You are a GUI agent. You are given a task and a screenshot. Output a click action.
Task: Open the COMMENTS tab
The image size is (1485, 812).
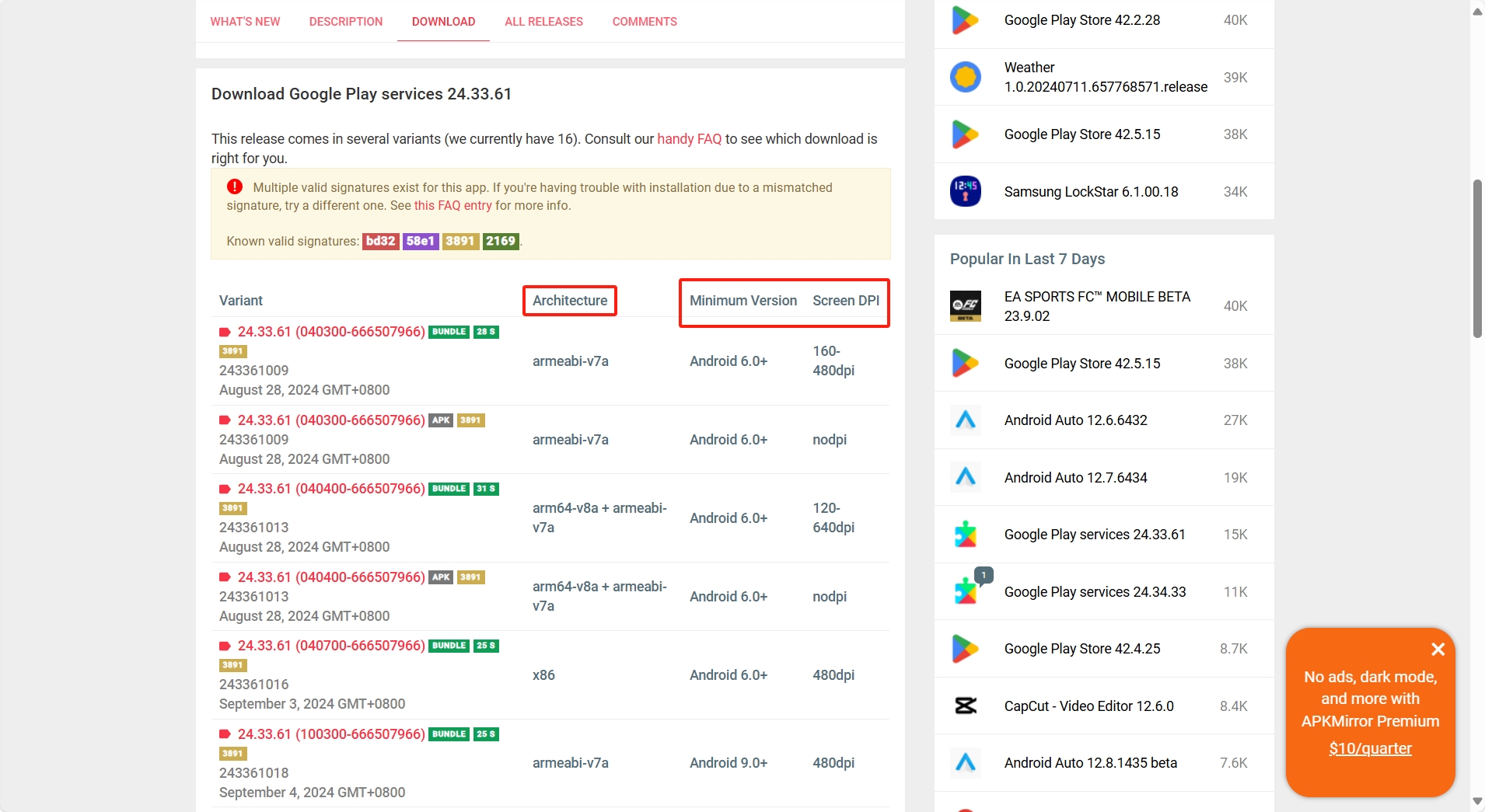click(x=645, y=22)
